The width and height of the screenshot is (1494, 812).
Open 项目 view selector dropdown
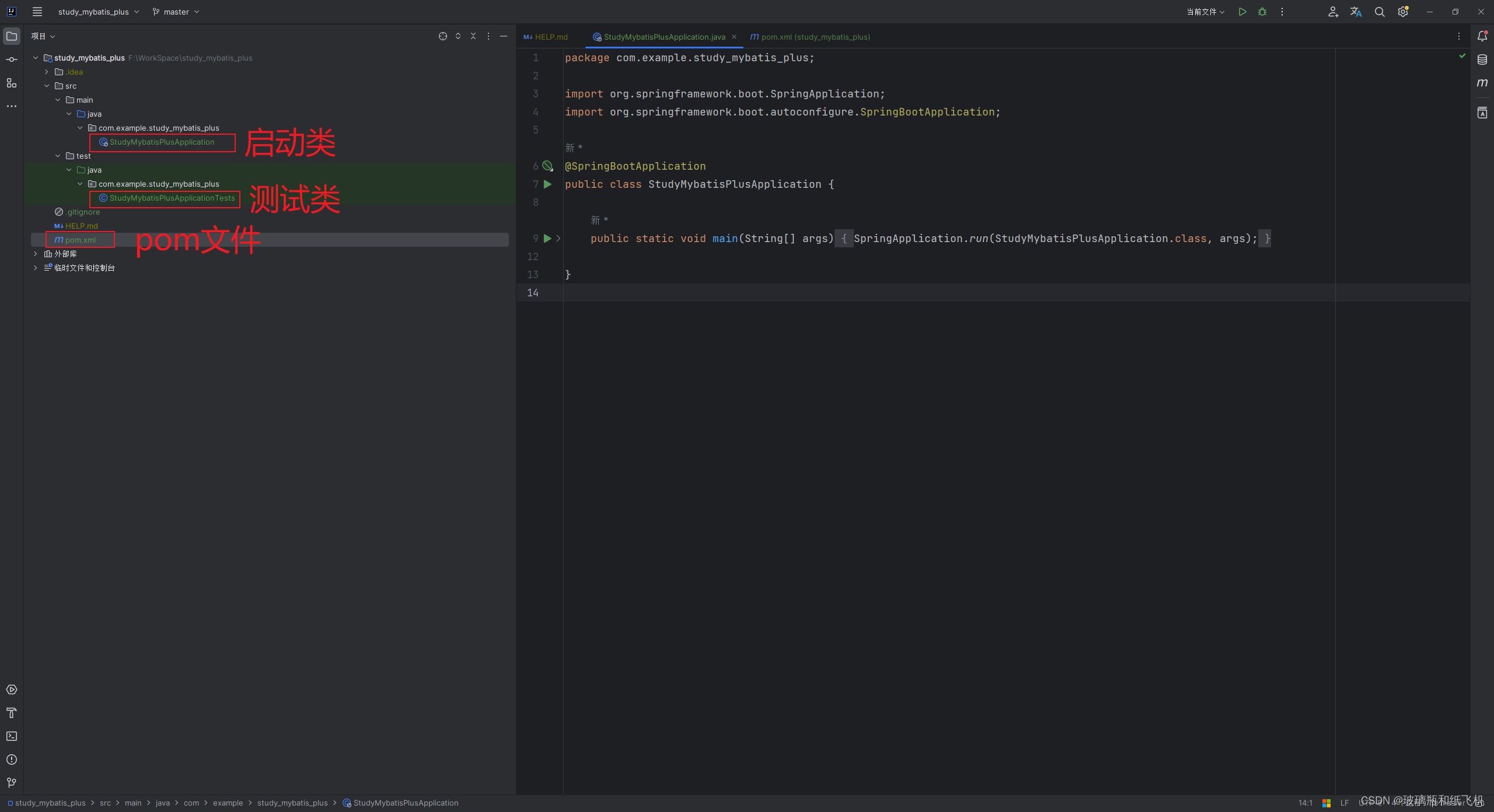(43, 36)
